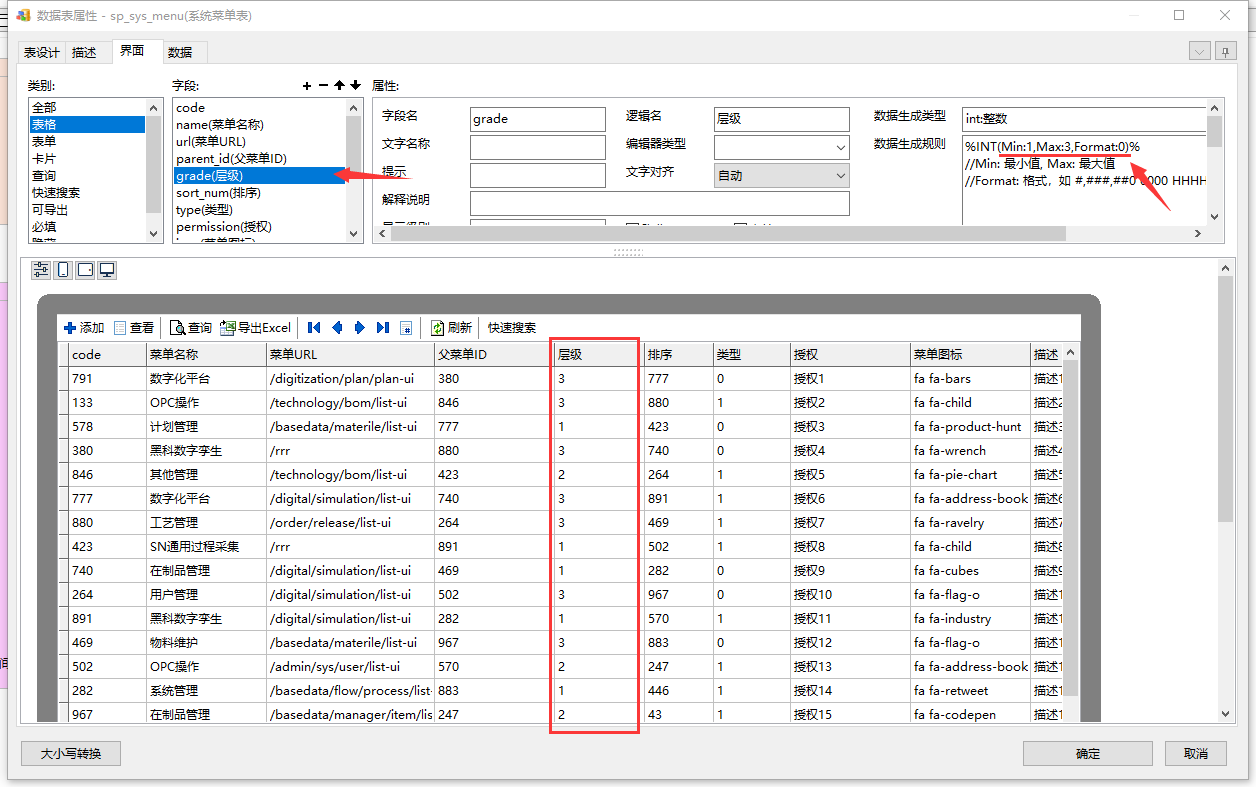
Task: Switch to the 描述 tab
Action: 85,52
